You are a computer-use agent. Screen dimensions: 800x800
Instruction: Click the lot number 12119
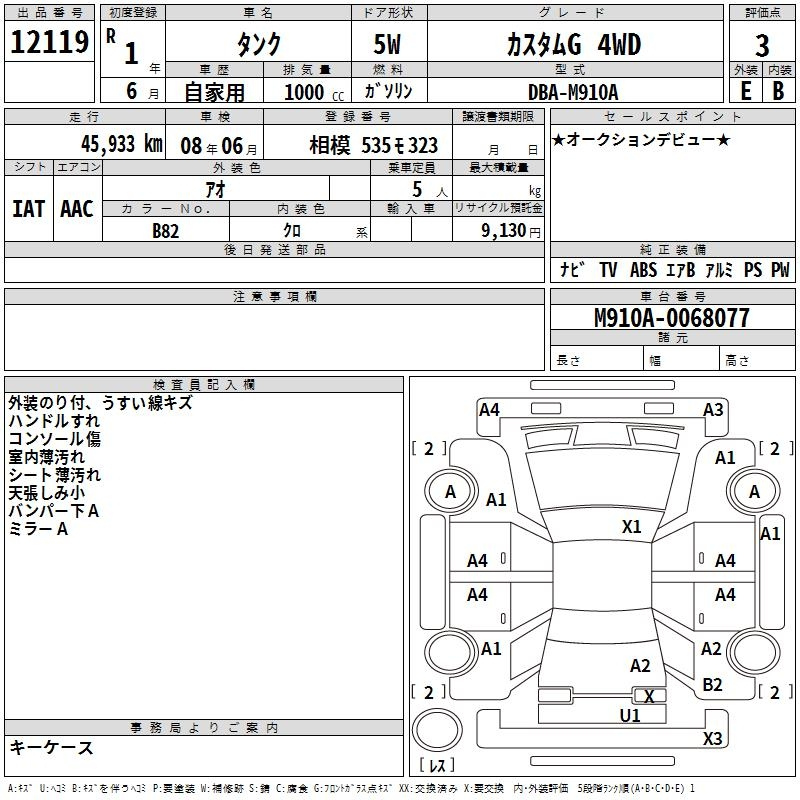click(x=49, y=42)
